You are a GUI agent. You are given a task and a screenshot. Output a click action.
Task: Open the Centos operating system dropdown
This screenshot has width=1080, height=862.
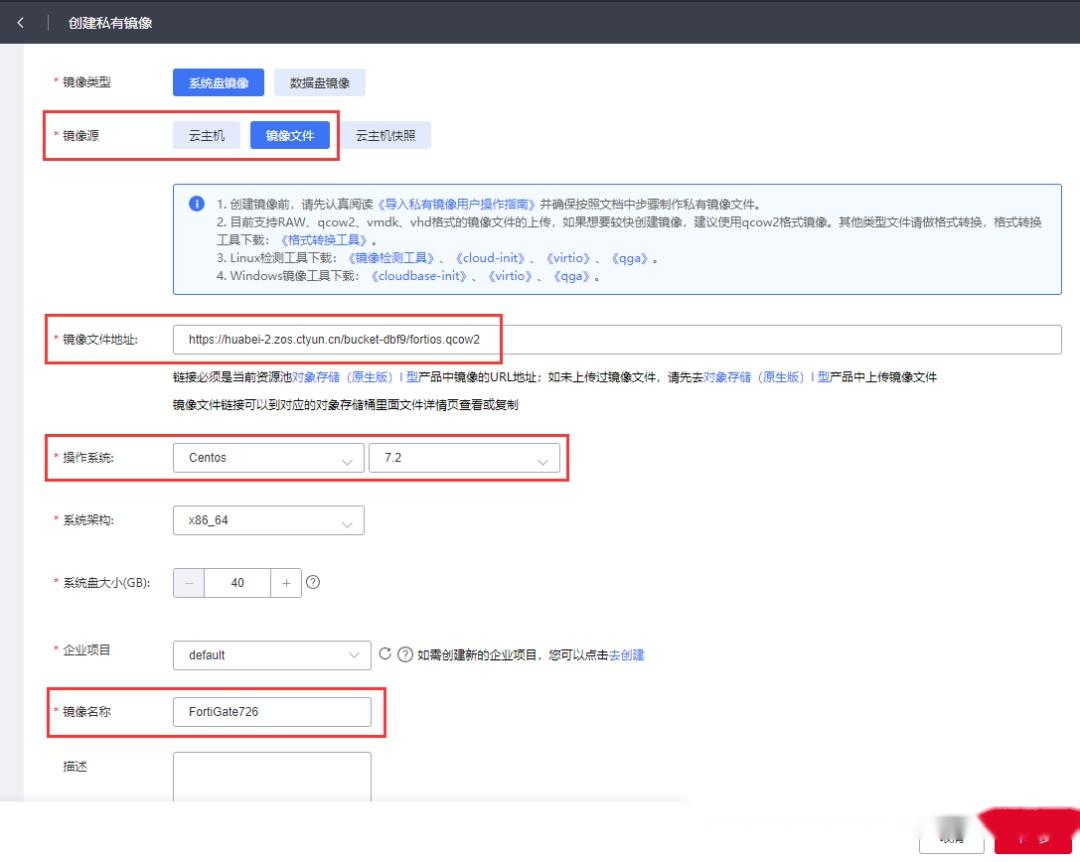pyautogui.click(x=269, y=458)
